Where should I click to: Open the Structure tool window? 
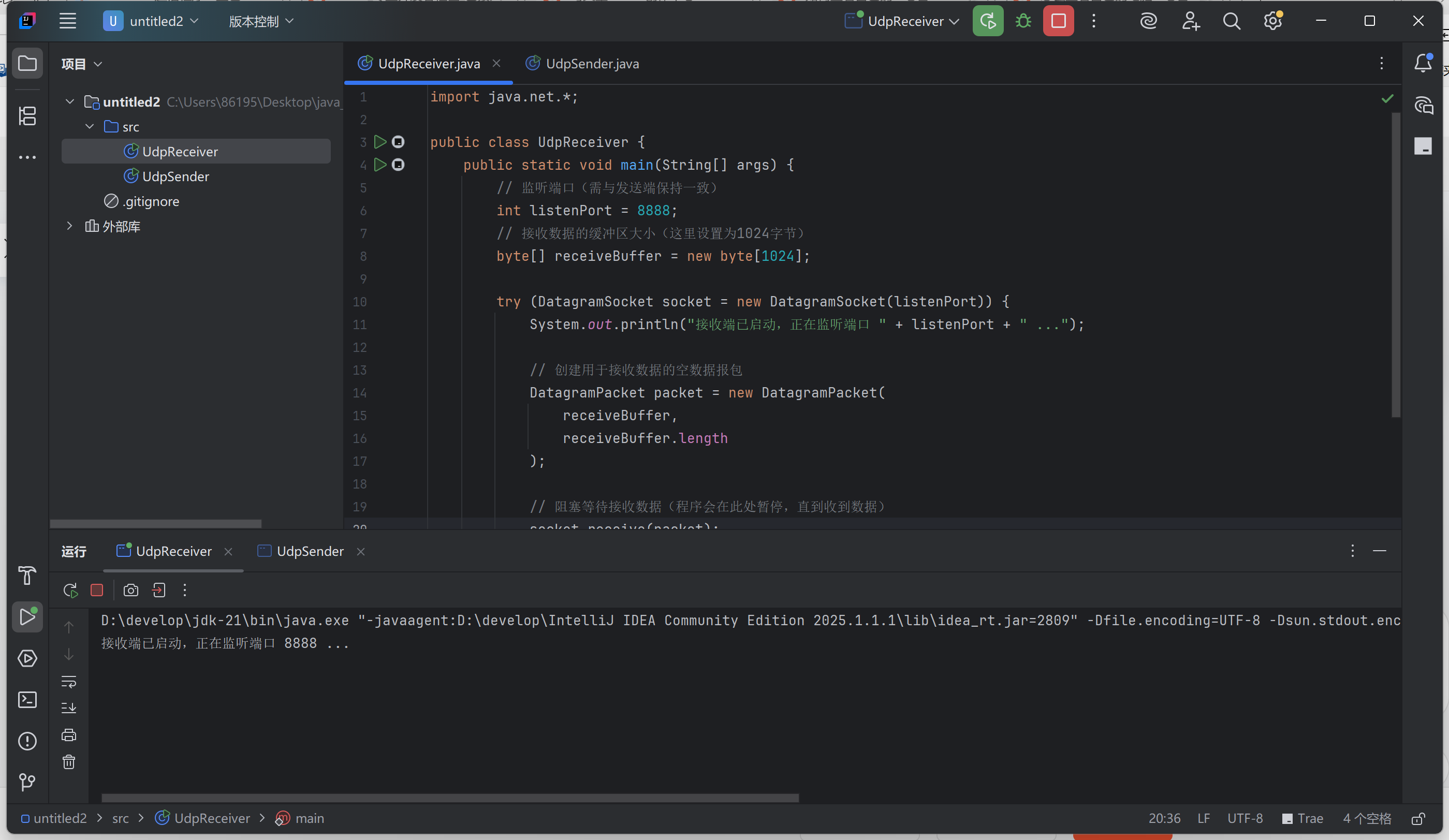pos(27,116)
